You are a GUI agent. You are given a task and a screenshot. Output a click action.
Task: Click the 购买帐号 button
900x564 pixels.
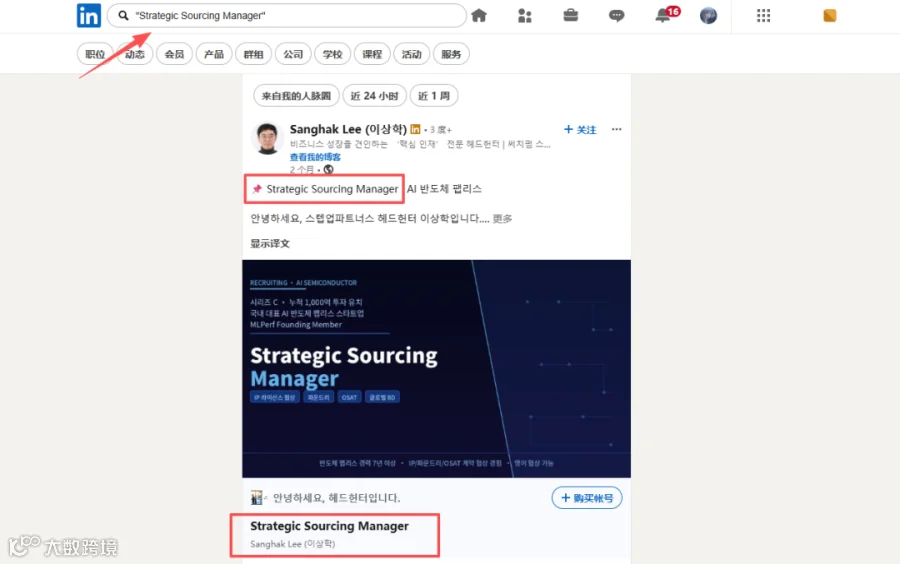(587, 498)
